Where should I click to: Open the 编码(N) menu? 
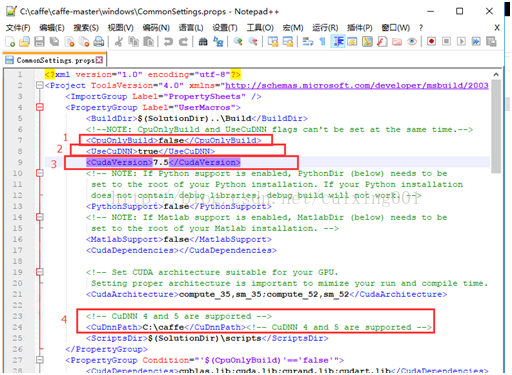tap(156, 28)
